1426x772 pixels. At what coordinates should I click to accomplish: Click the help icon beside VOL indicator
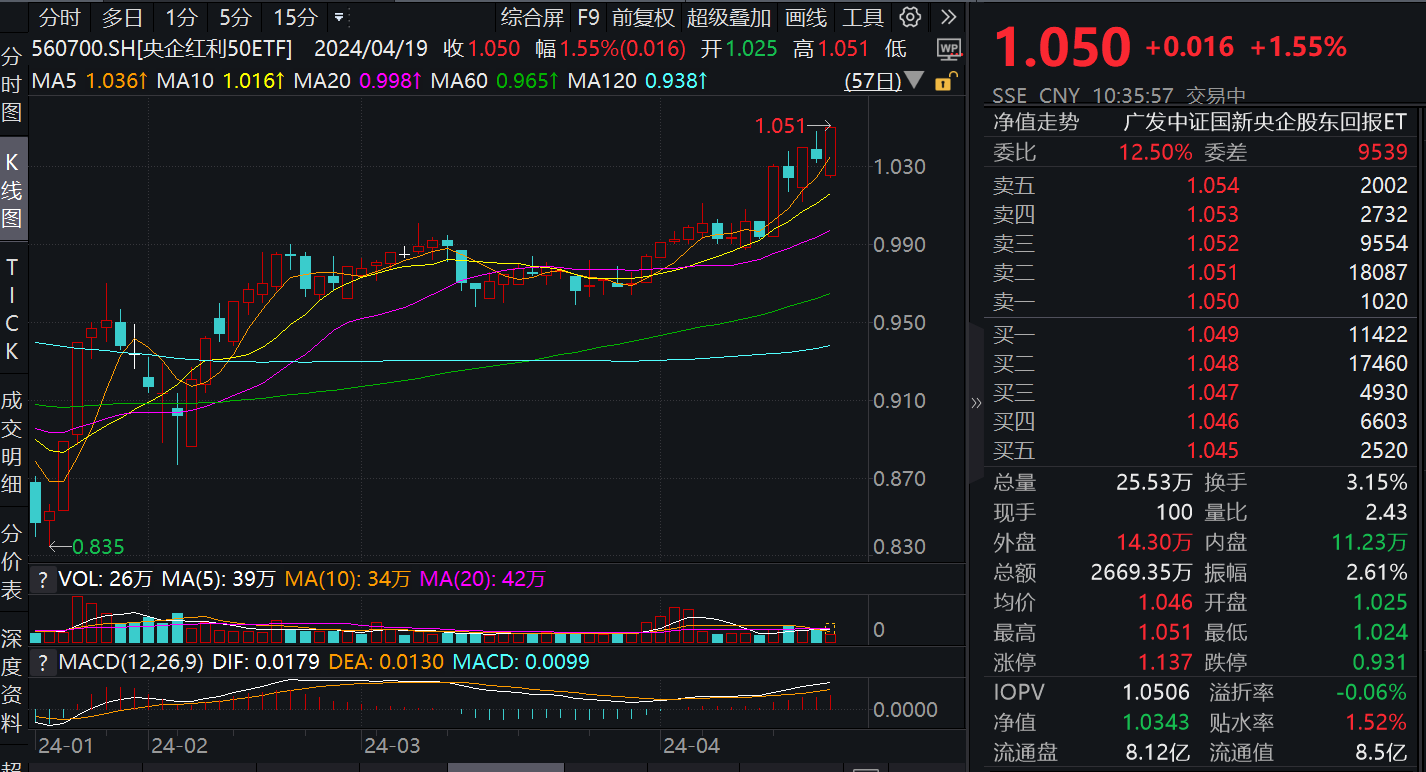click(42, 578)
